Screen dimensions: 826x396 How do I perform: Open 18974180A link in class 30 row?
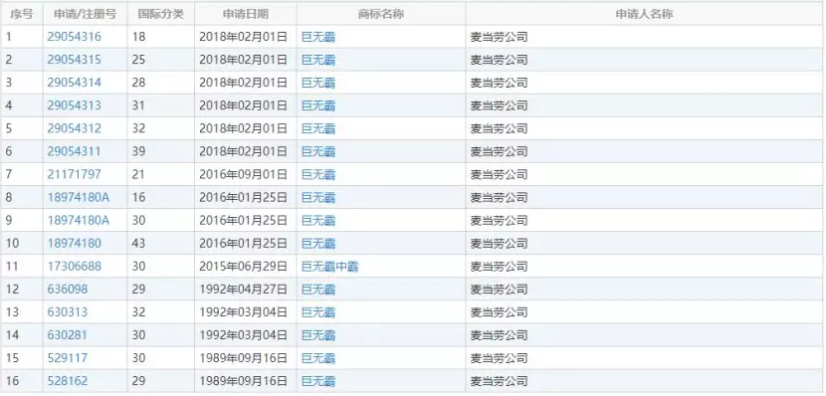coord(78,220)
